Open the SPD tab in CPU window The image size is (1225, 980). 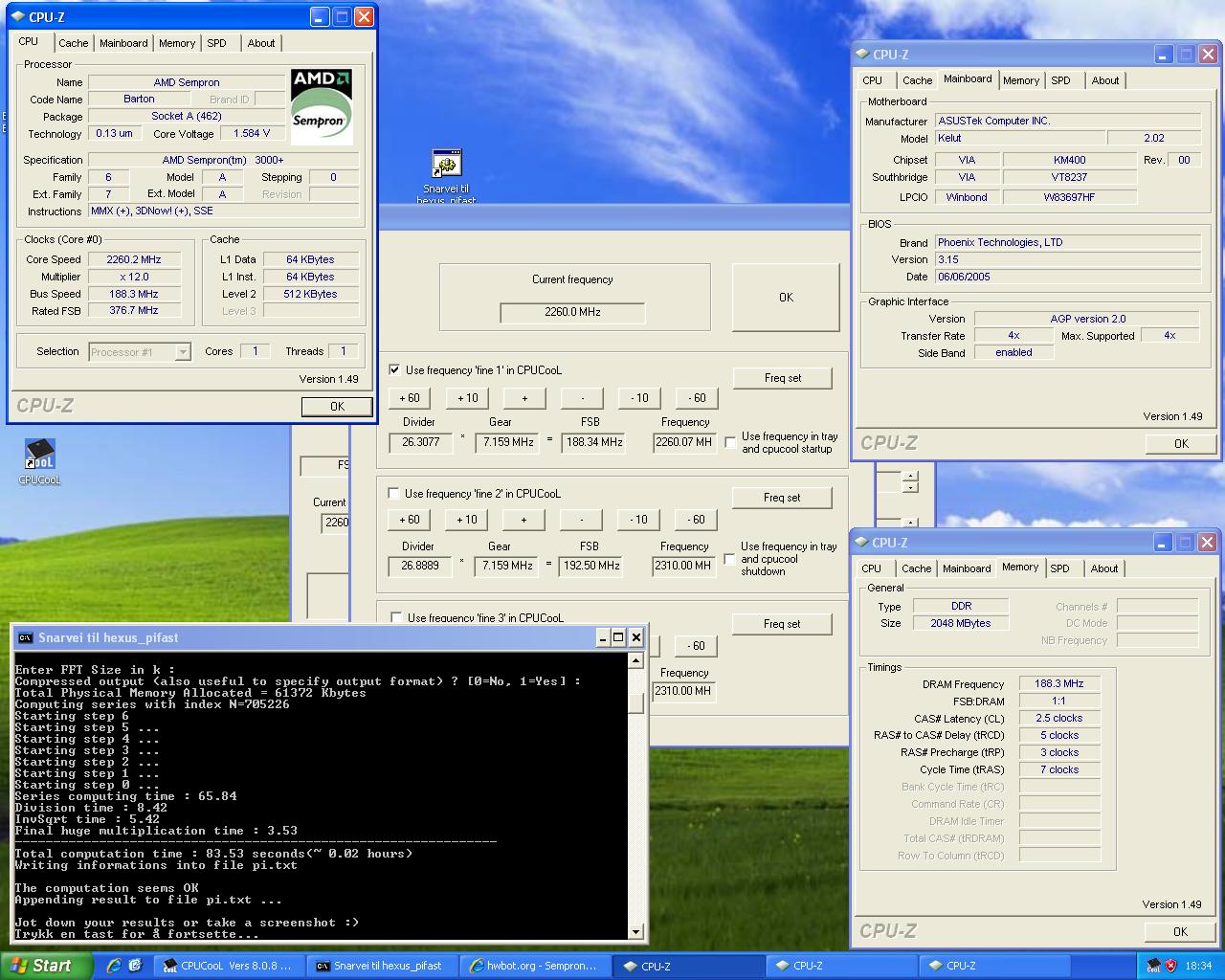coord(217,43)
